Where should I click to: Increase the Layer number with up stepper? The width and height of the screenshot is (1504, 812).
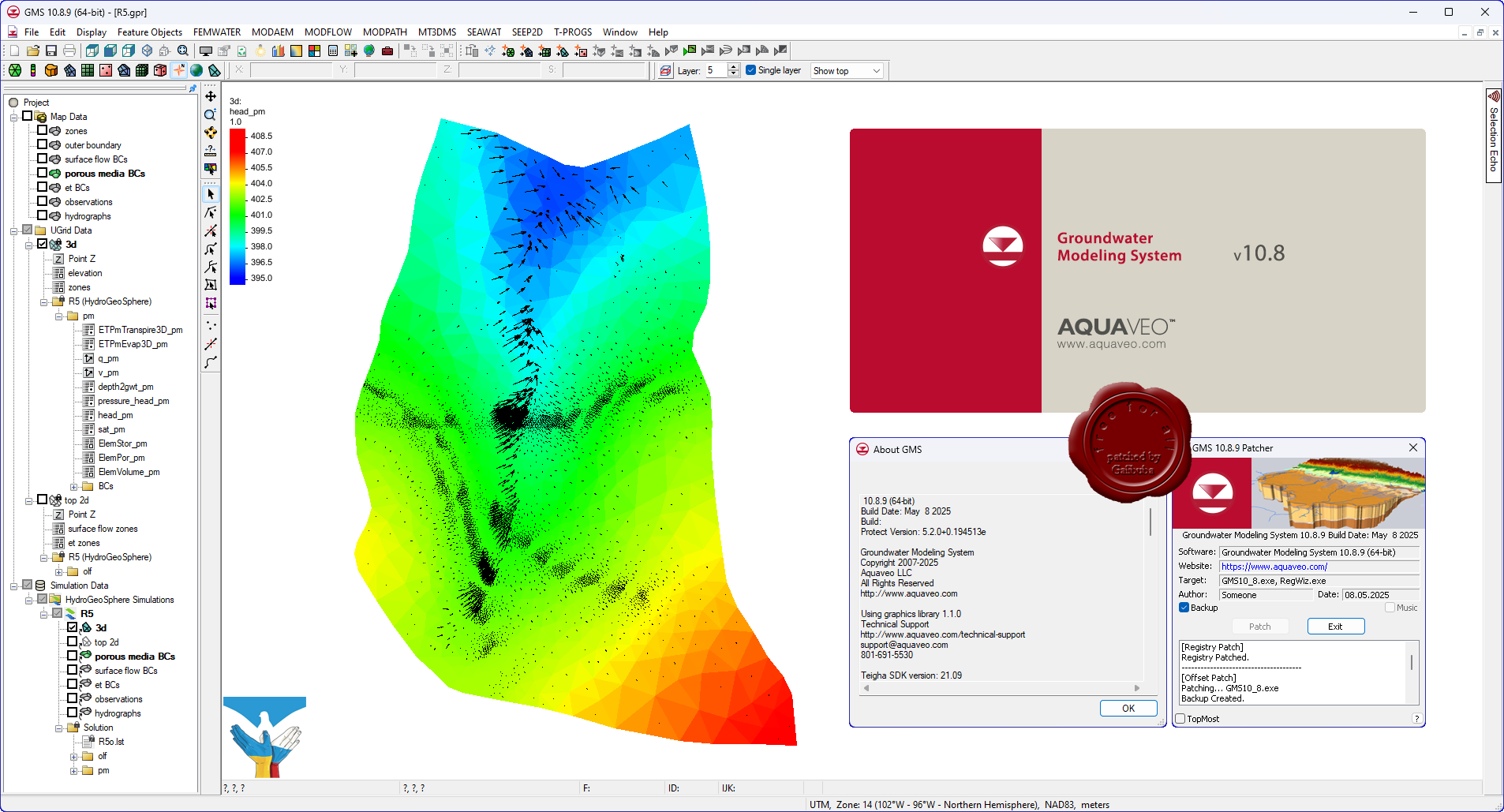click(x=734, y=67)
